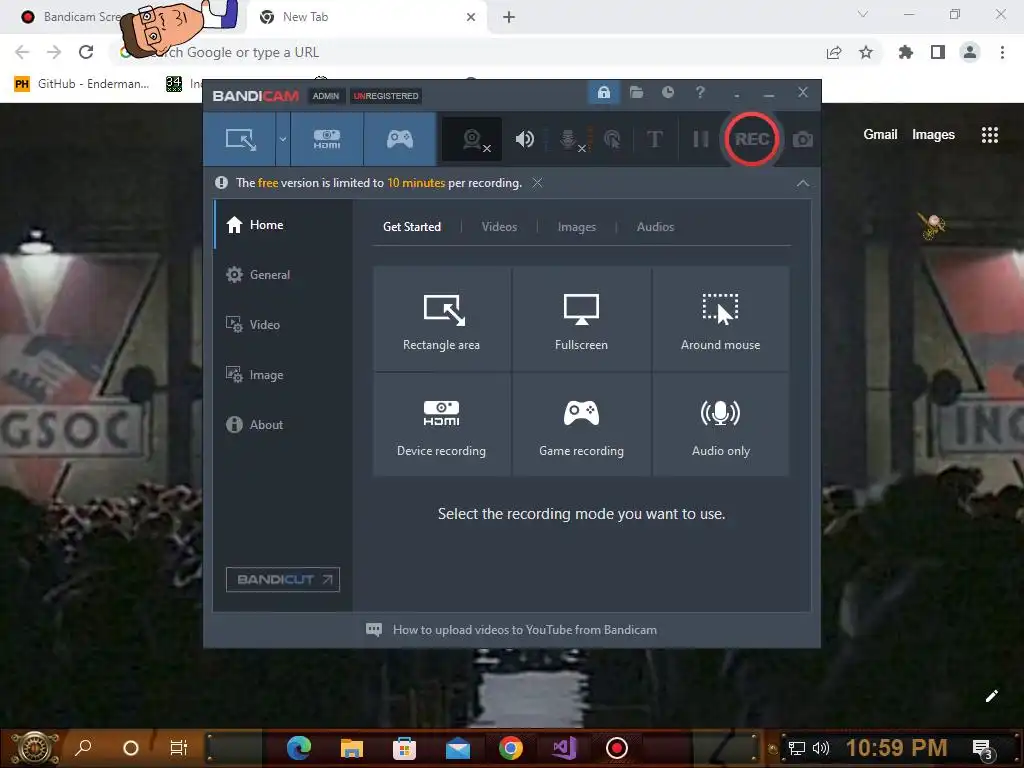
Task: Go forward in Chrome
Action: pyautogui.click(x=54, y=52)
